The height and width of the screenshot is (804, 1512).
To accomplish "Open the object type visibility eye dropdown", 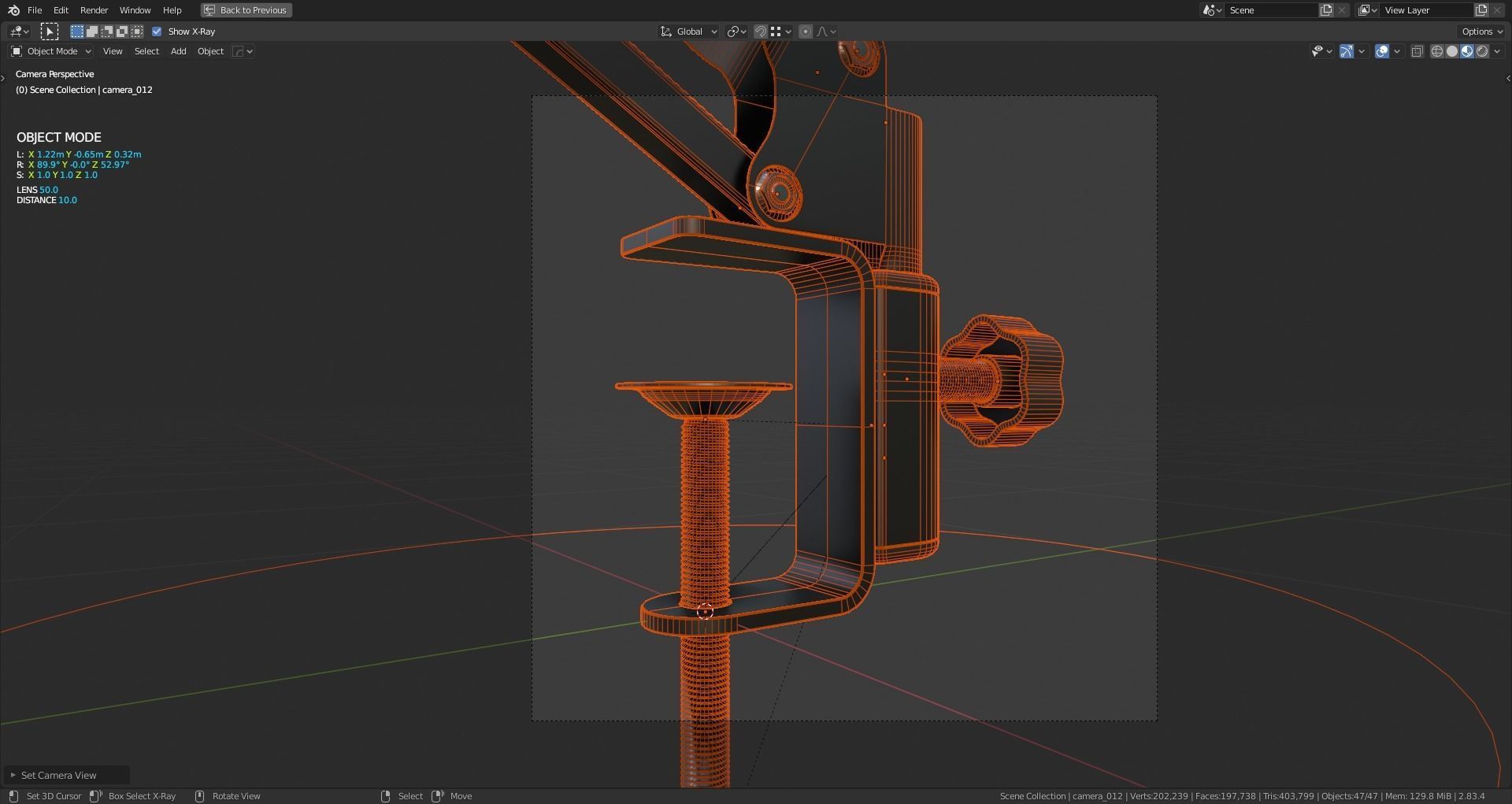I will [1321, 51].
